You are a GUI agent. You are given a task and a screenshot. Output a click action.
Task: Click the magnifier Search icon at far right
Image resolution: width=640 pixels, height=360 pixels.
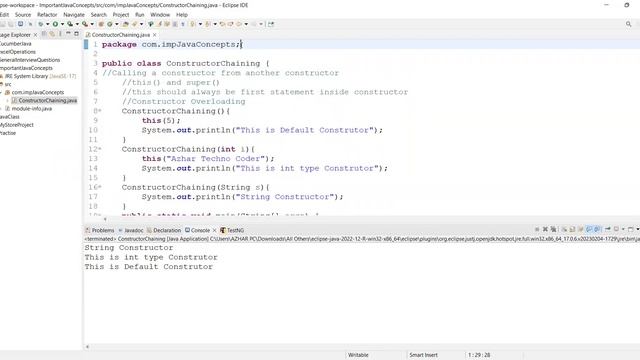coord(629,24)
